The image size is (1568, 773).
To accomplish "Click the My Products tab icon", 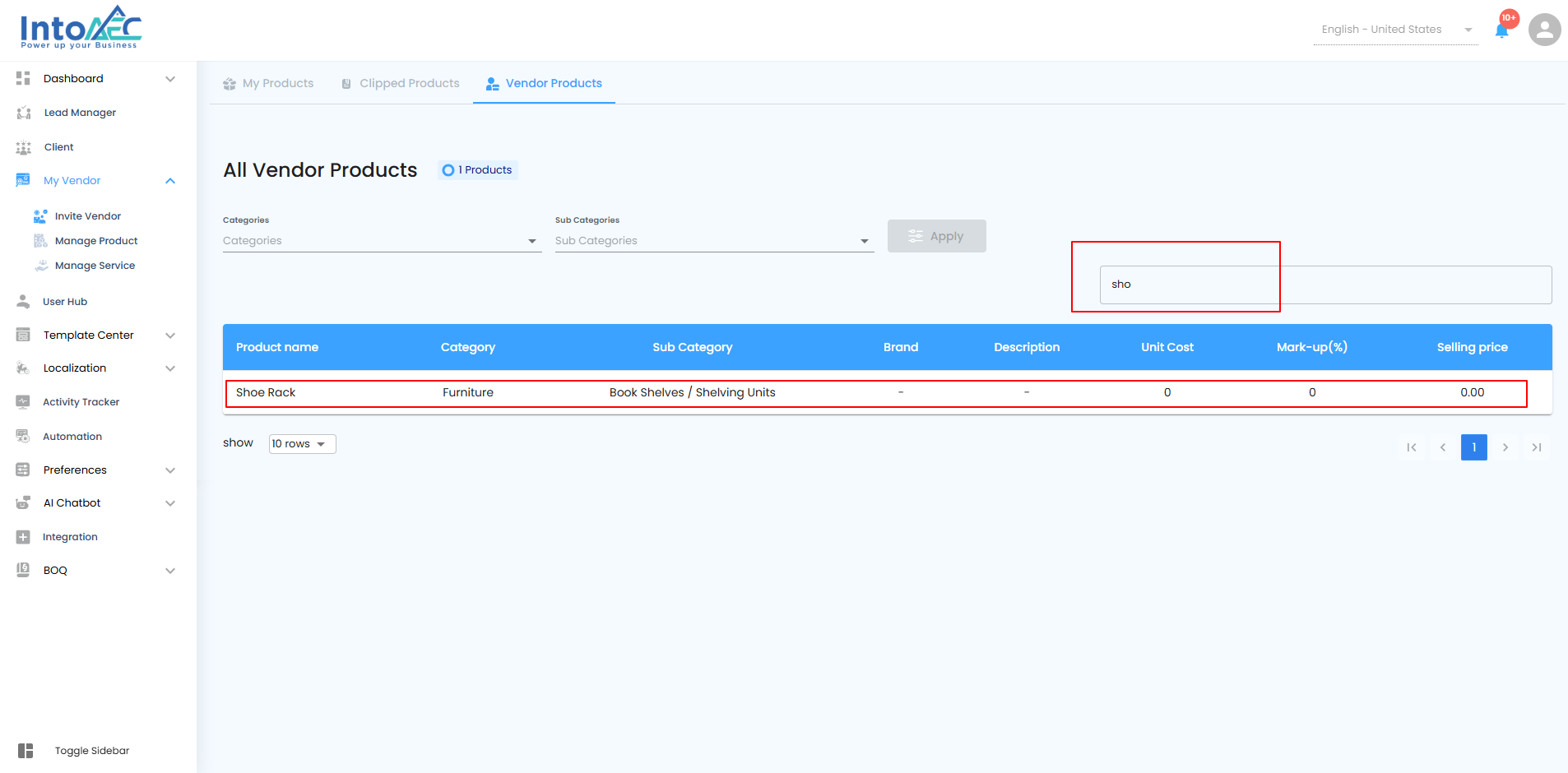I will pos(230,84).
